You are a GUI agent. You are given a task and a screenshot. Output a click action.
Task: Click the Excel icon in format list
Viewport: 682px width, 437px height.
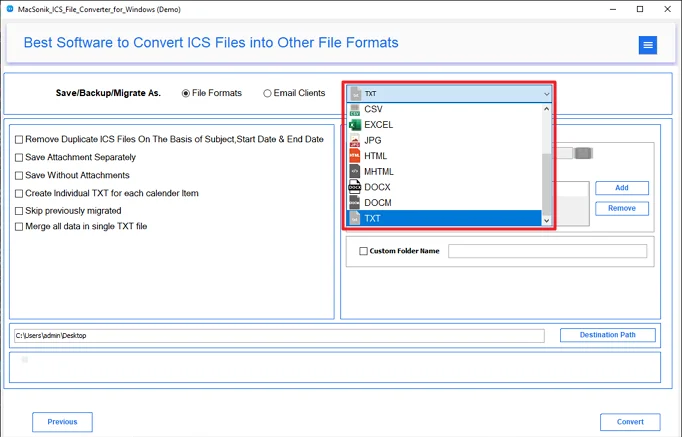tap(355, 125)
